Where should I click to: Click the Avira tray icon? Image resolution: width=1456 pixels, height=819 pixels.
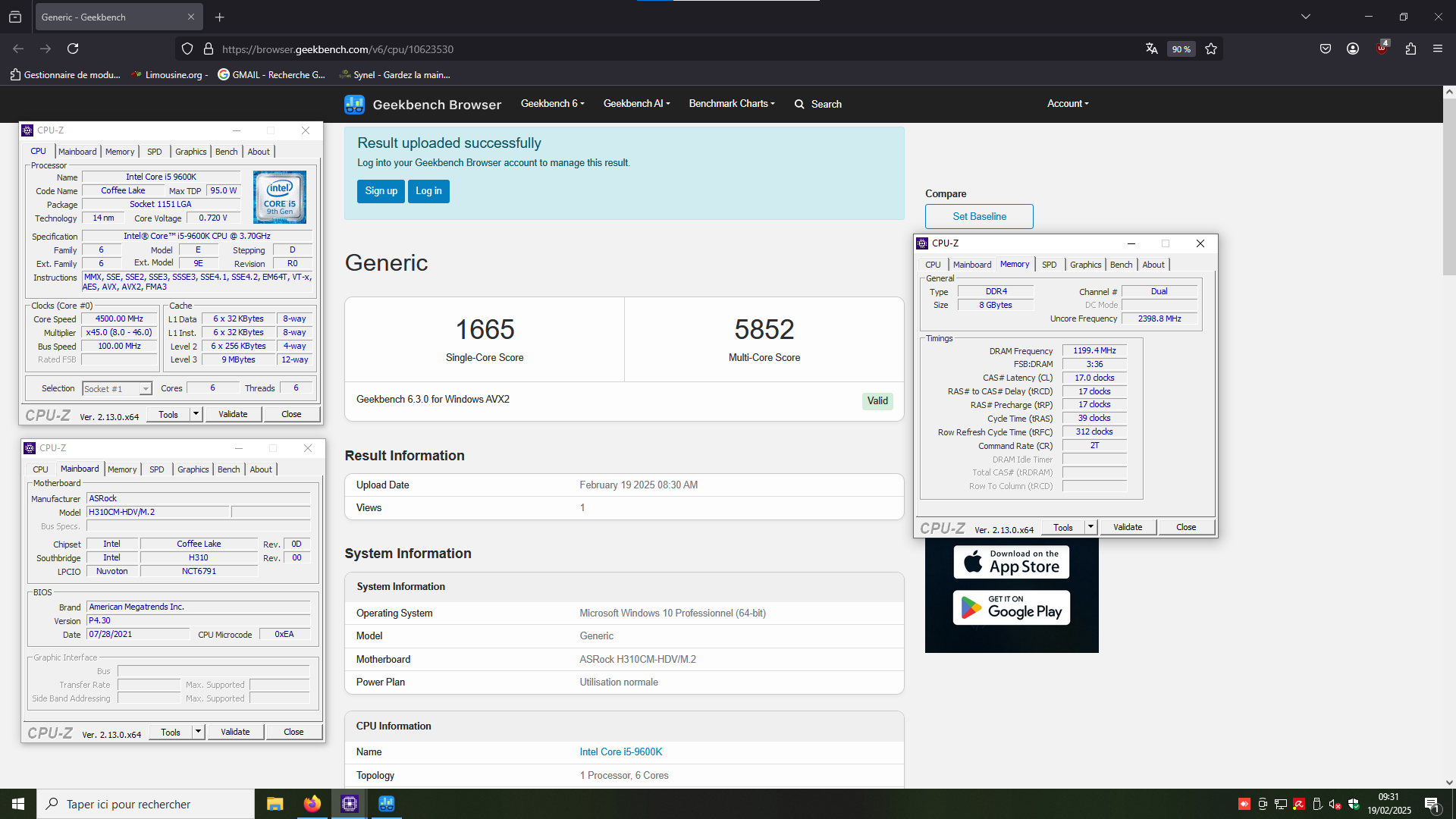(1299, 804)
